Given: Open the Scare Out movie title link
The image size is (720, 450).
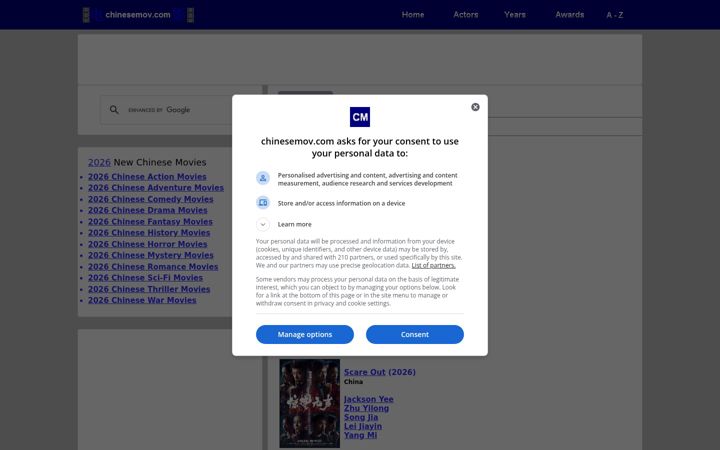Looking at the screenshot, I should click(x=365, y=372).
